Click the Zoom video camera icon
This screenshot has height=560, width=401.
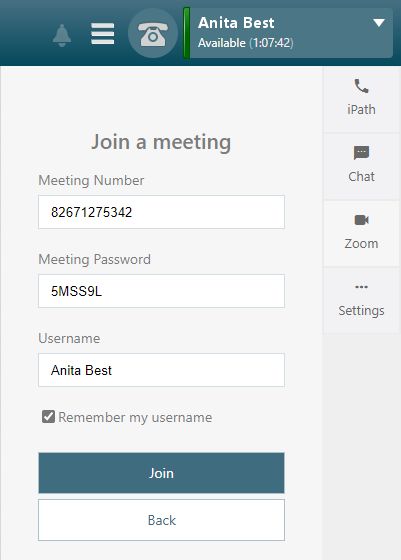tap(361, 220)
